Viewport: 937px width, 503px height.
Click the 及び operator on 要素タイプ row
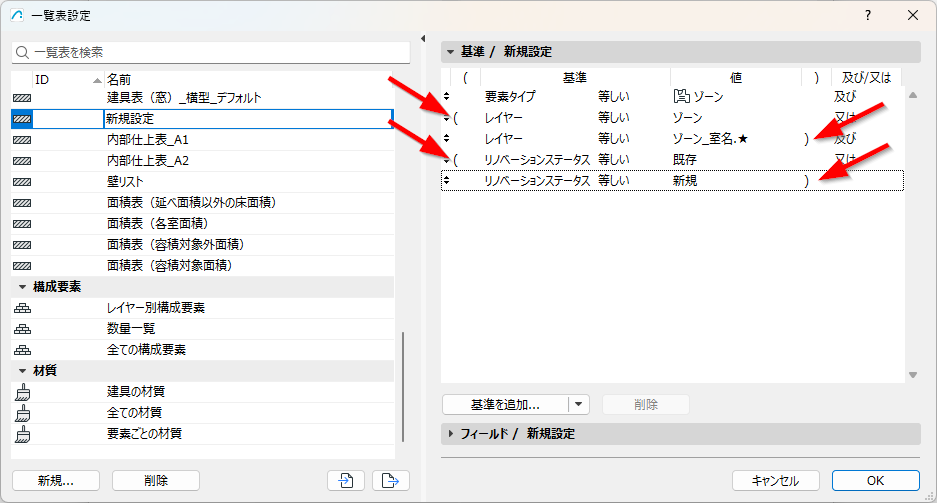845,96
